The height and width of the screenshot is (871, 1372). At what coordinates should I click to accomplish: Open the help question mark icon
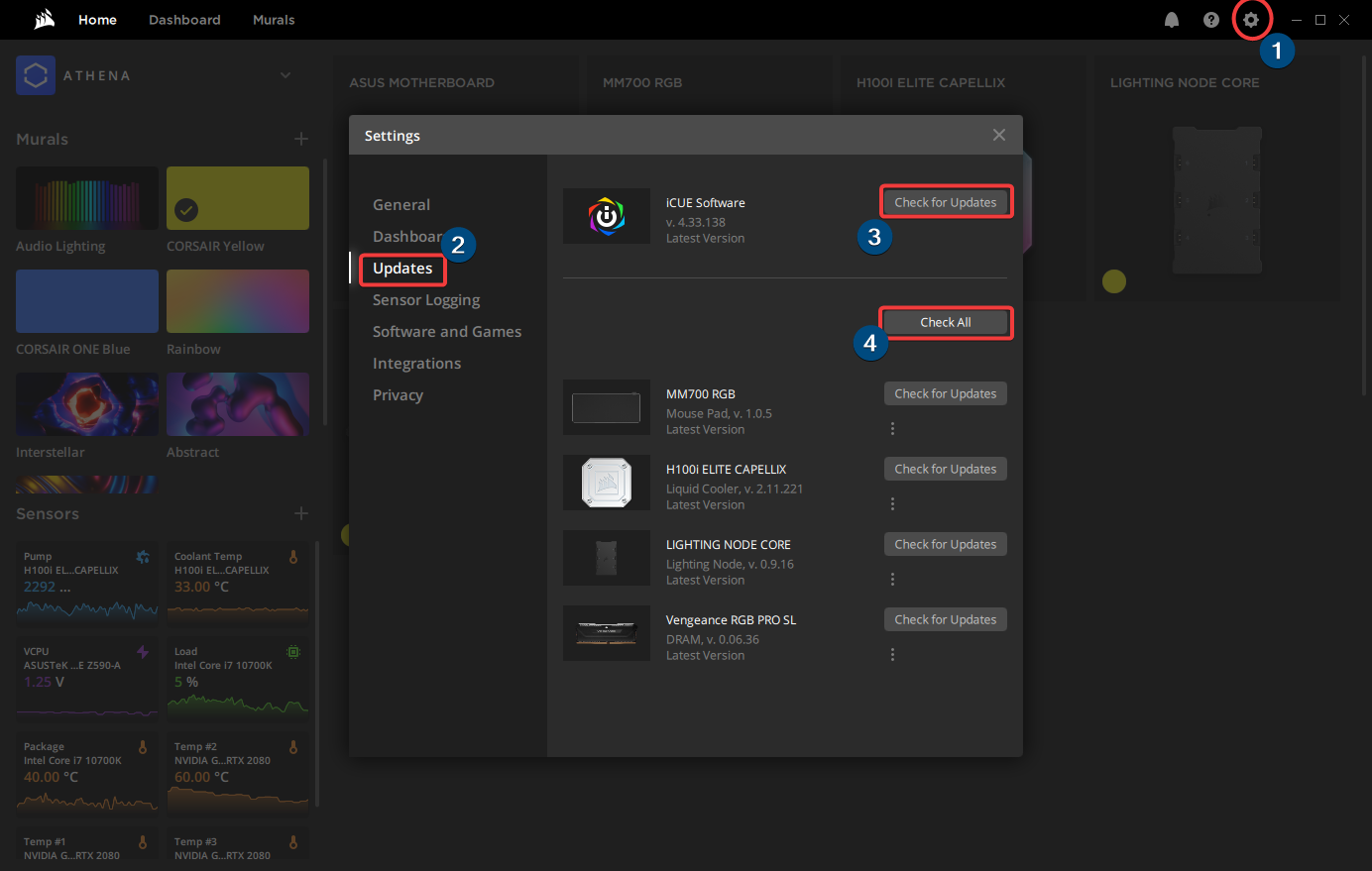(1211, 20)
